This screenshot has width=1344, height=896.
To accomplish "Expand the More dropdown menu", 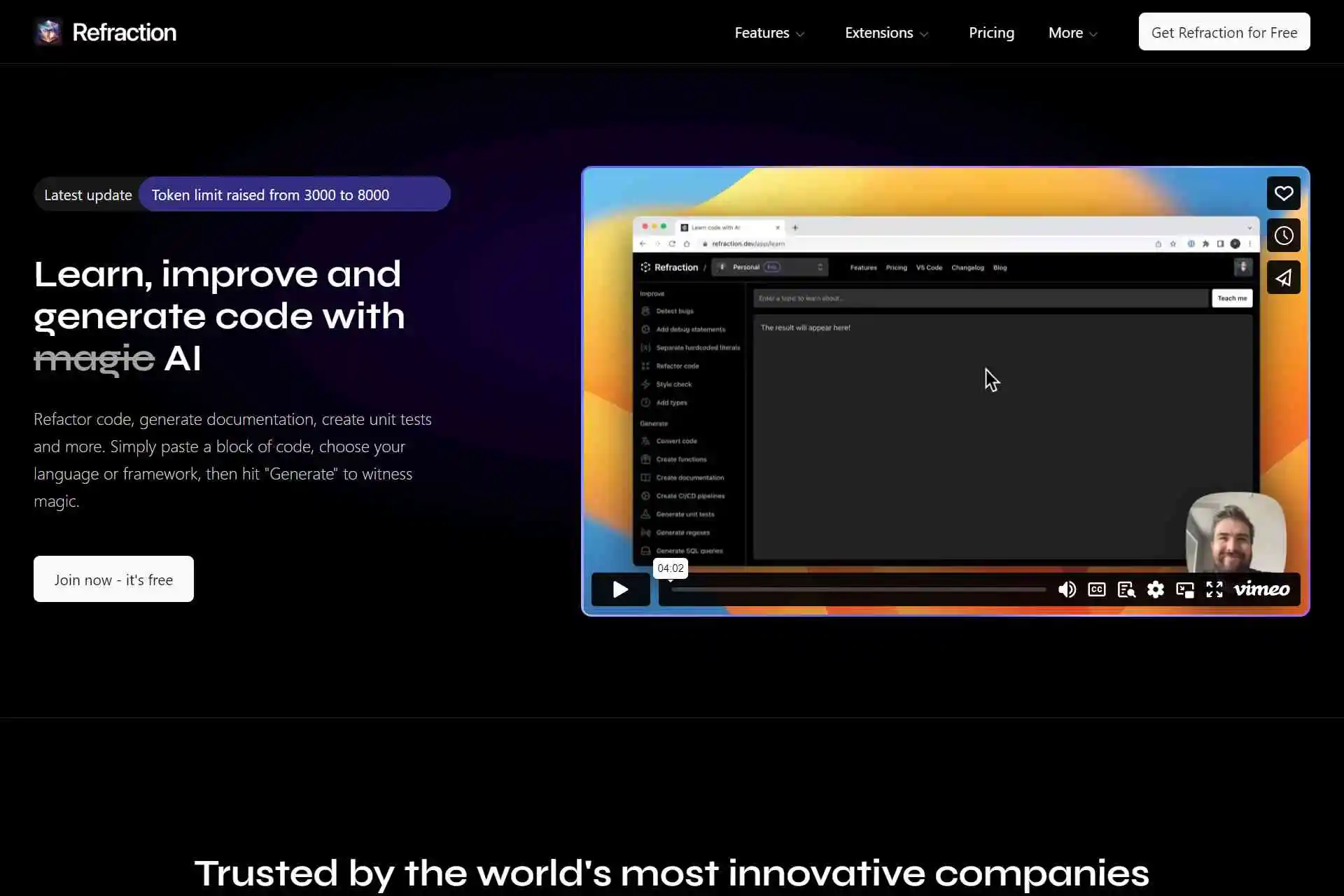I will [x=1072, y=33].
